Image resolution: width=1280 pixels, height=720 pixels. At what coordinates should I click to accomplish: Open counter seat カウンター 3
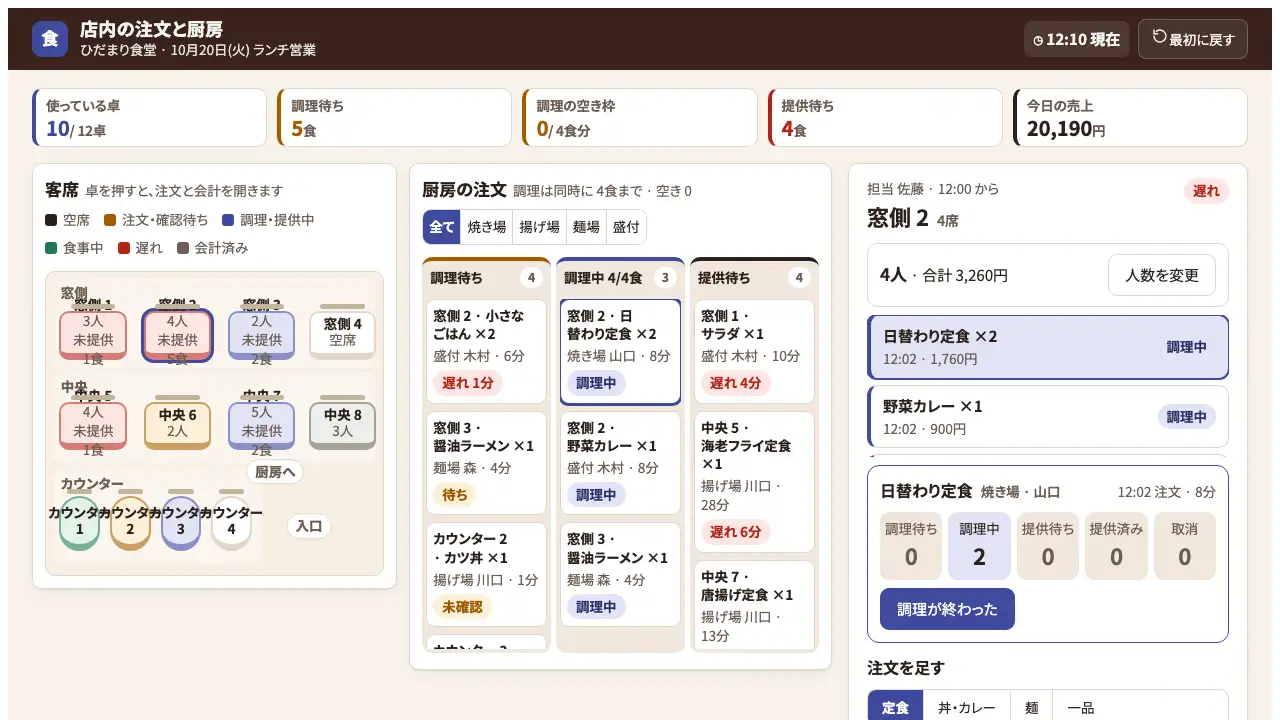pos(181,522)
